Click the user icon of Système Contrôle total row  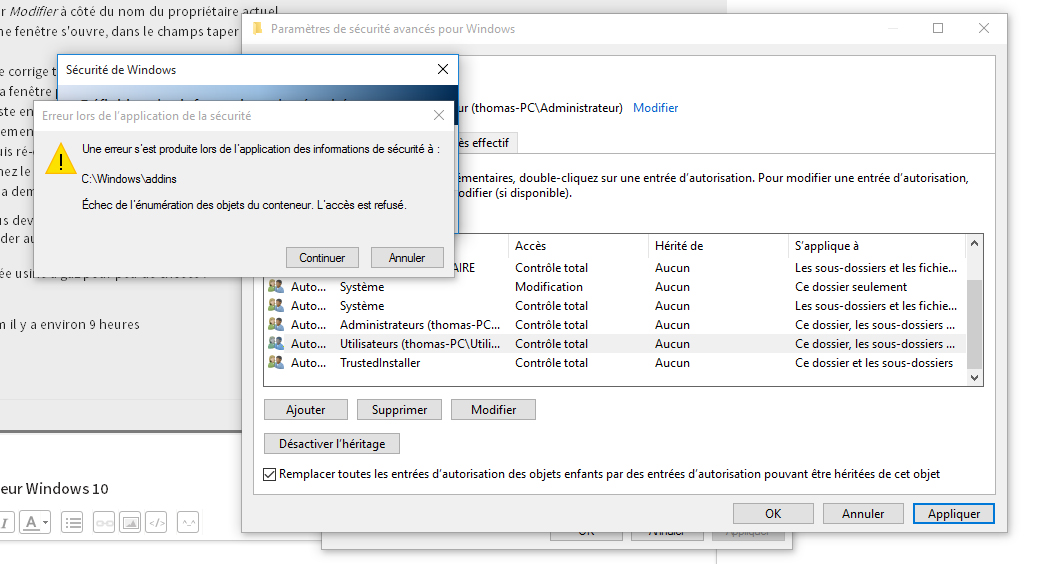[276, 306]
